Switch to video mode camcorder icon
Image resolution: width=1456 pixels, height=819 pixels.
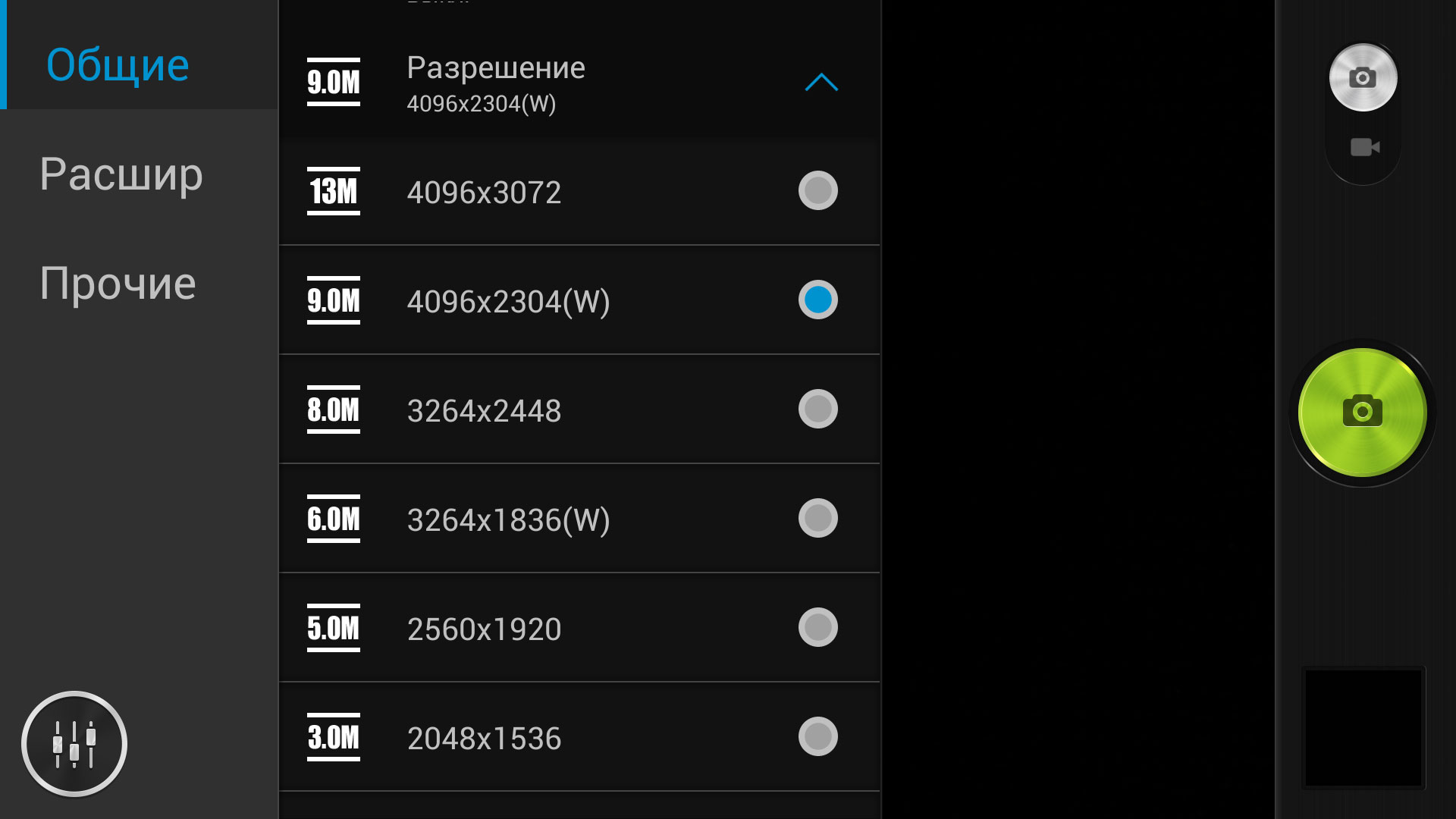click(x=1364, y=147)
